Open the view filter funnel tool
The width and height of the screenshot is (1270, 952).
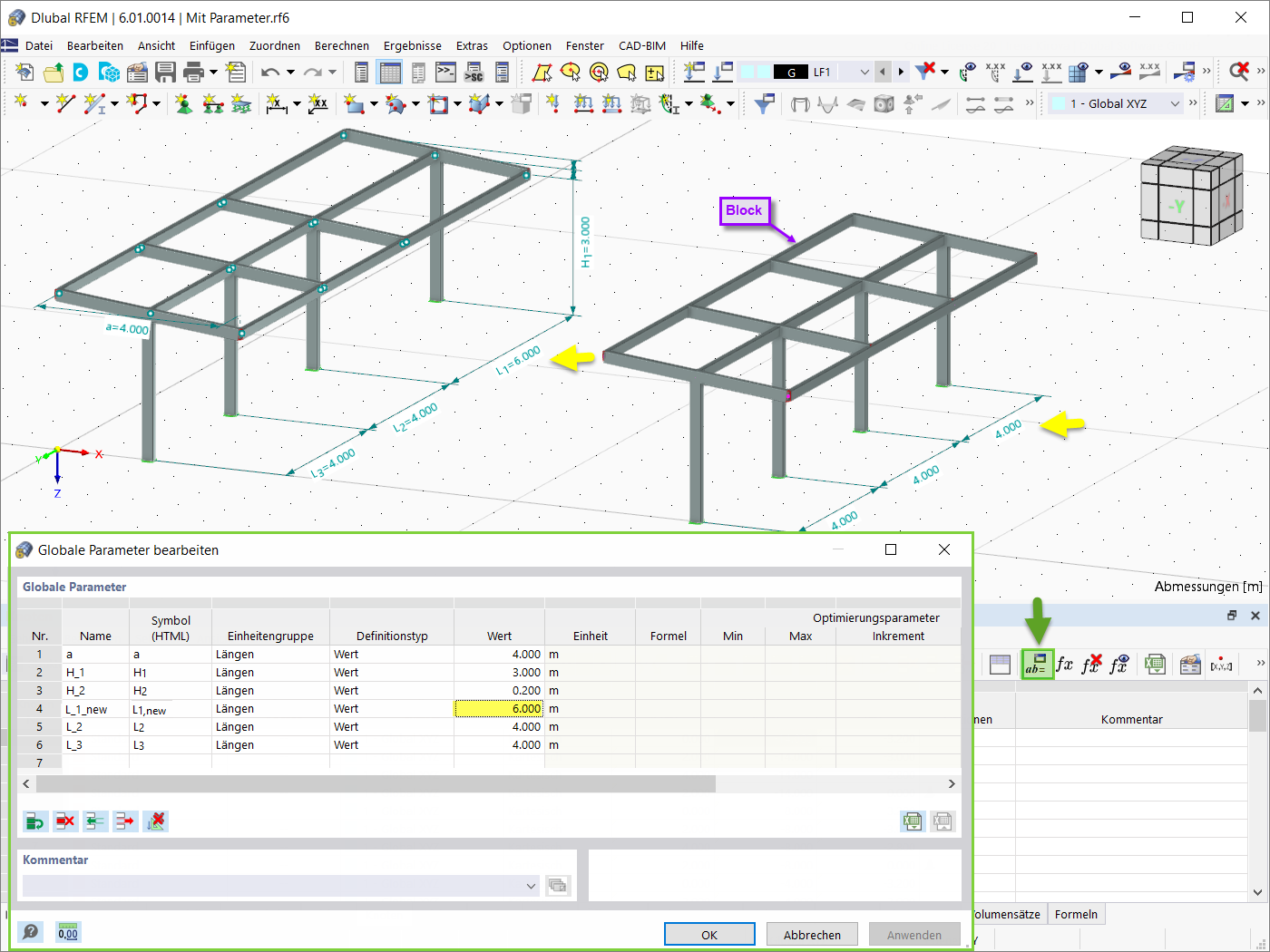click(765, 103)
